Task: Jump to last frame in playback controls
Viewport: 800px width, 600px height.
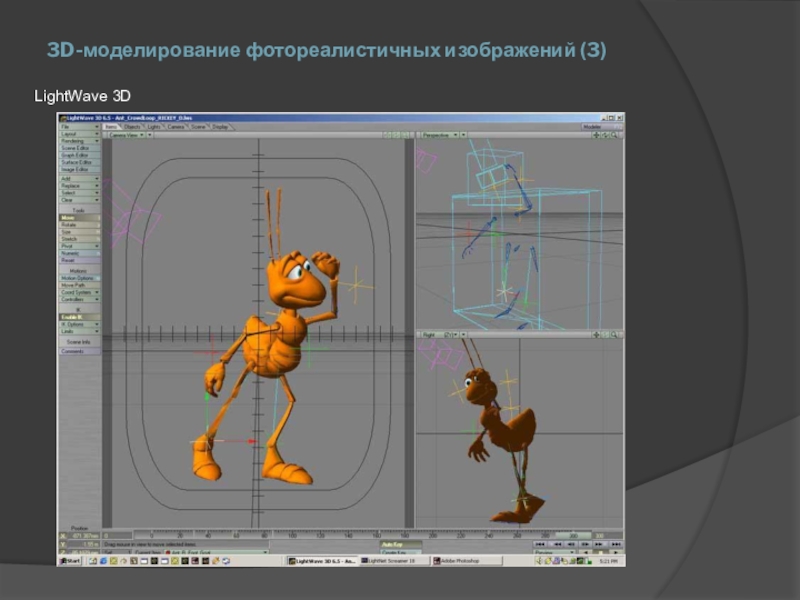Action: pos(616,544)
